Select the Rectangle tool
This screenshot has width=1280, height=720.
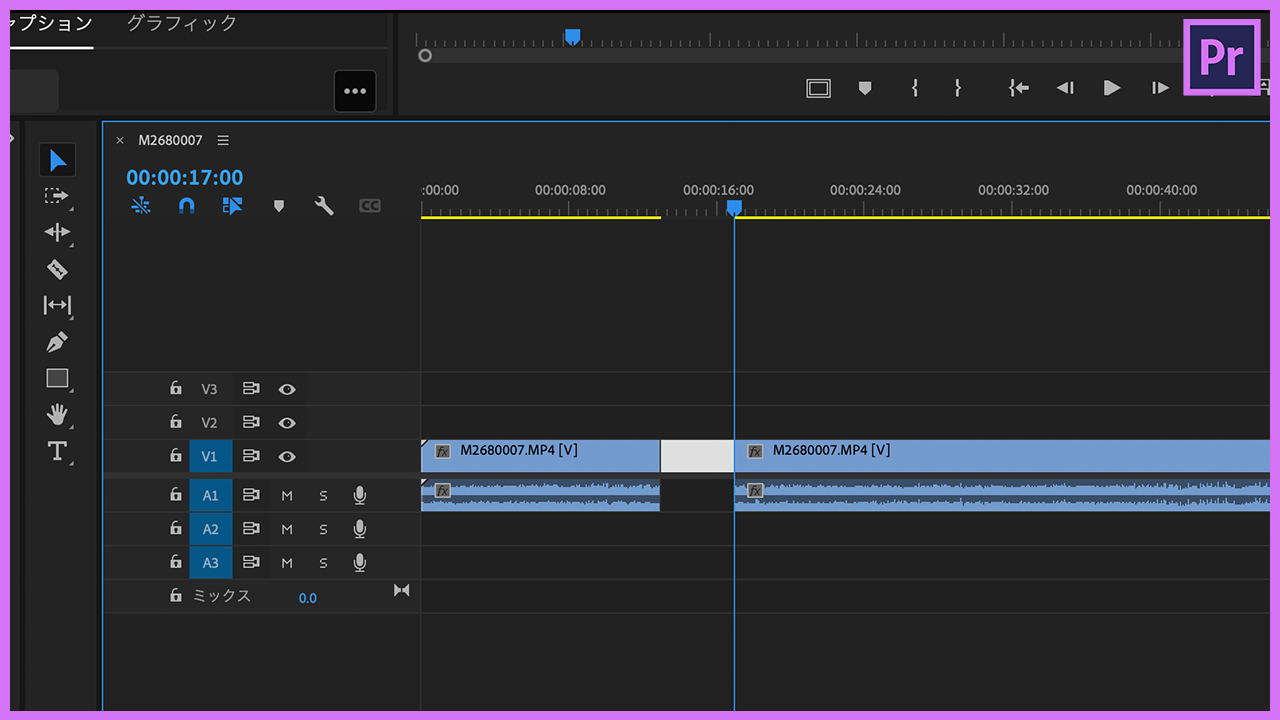[x=57, y=378]
